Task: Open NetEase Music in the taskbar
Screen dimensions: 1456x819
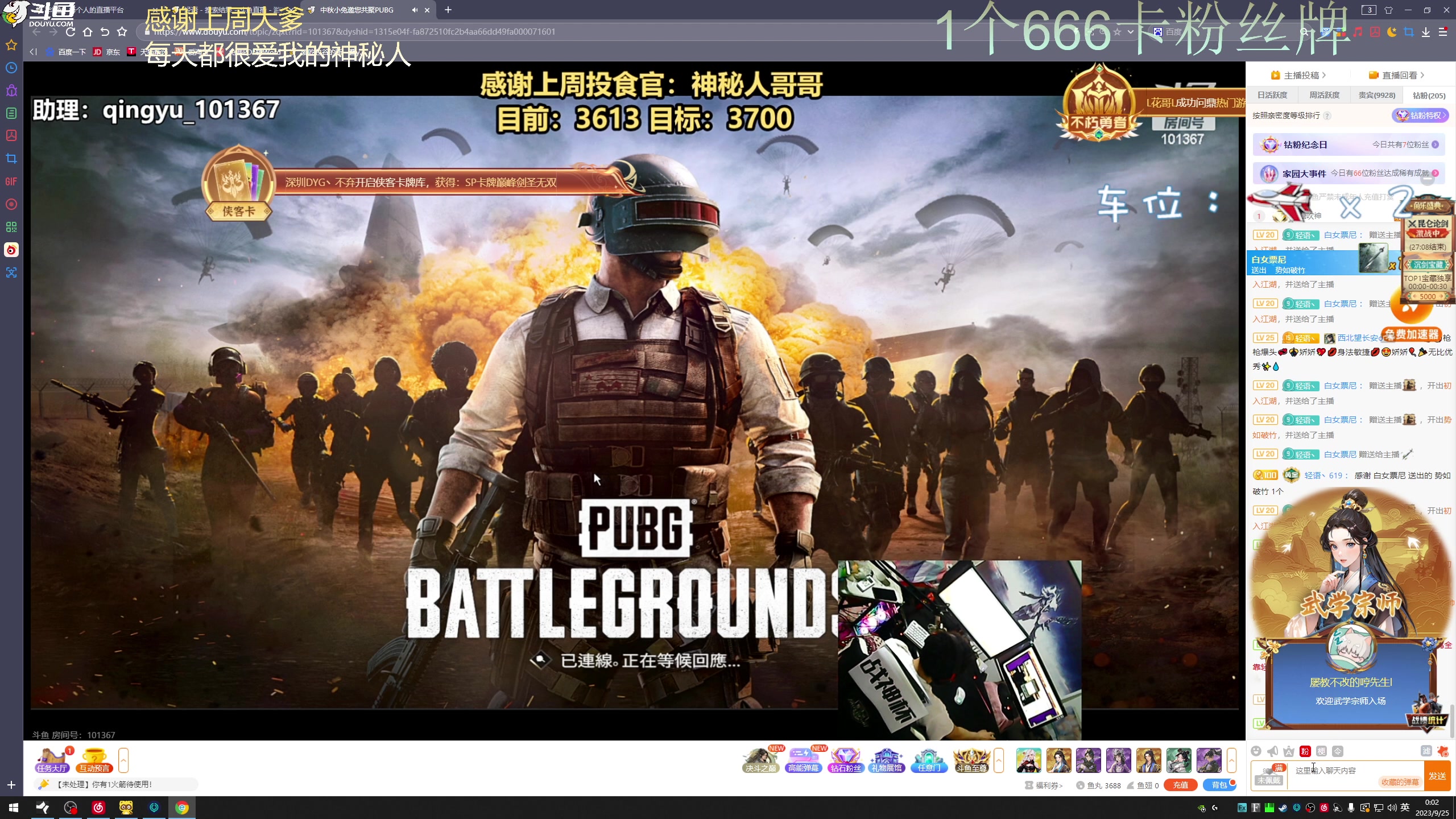Action: [x=98, y=808]
